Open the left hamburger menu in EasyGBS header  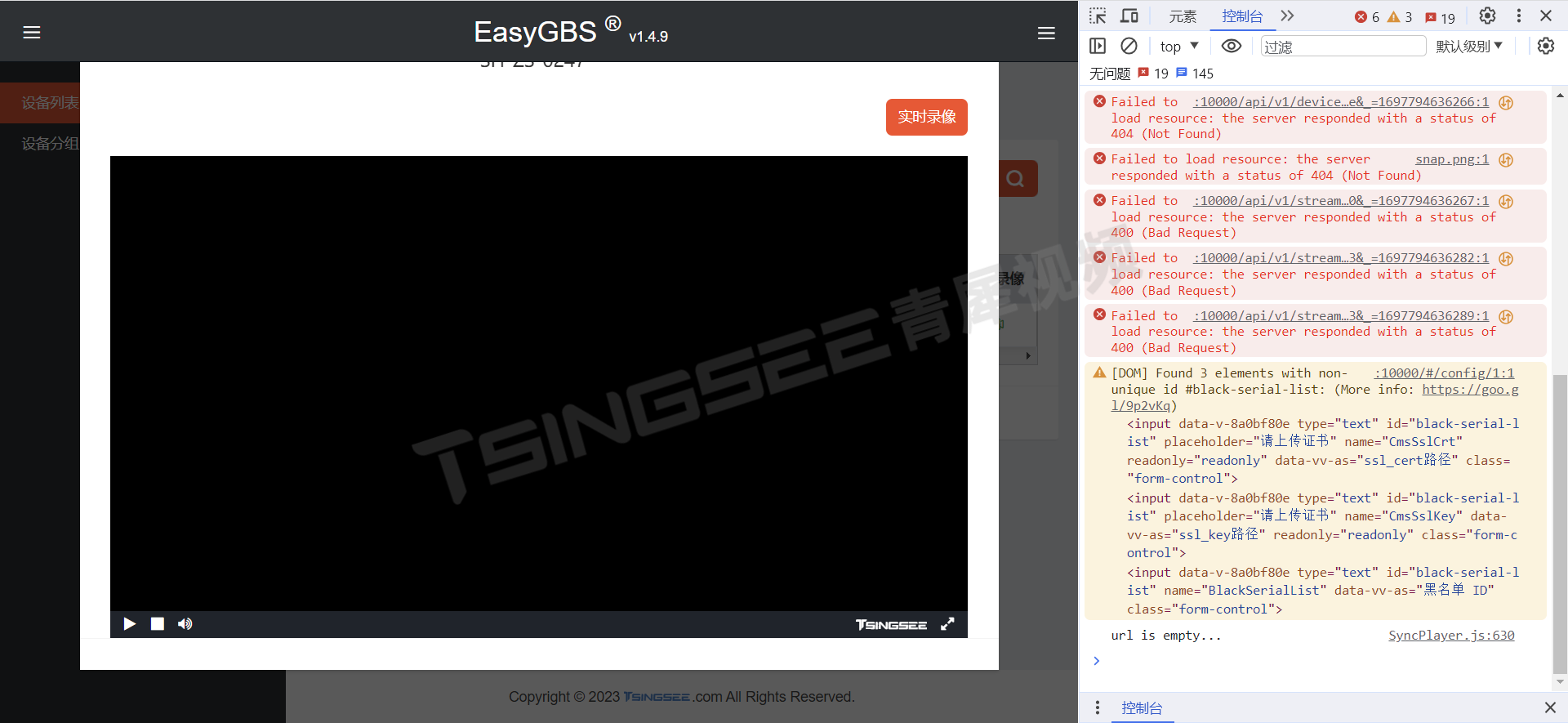click(32, 33)
